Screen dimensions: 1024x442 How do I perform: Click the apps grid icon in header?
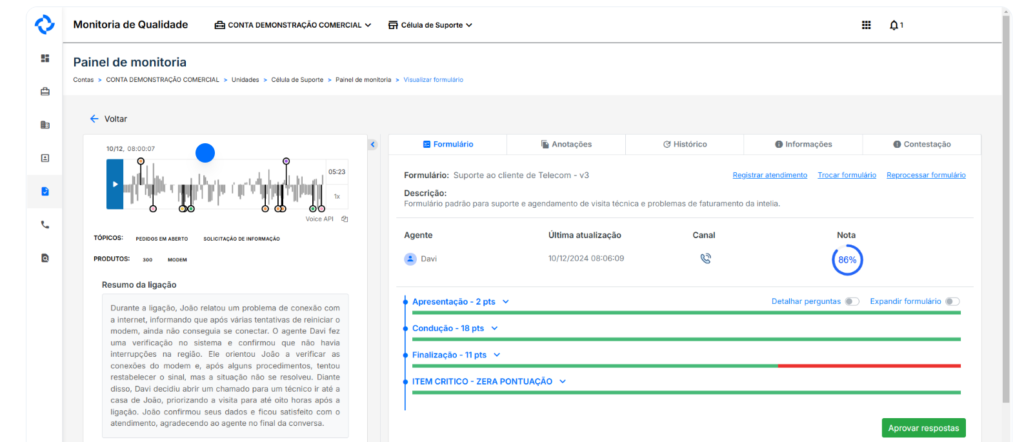coord(866,25)
